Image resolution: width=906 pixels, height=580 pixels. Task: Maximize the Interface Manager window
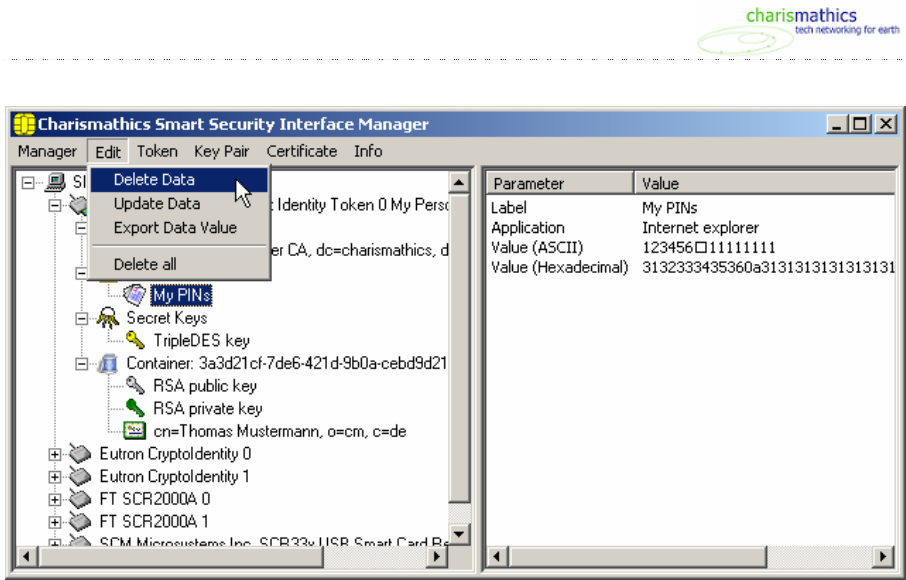[860, 124]
